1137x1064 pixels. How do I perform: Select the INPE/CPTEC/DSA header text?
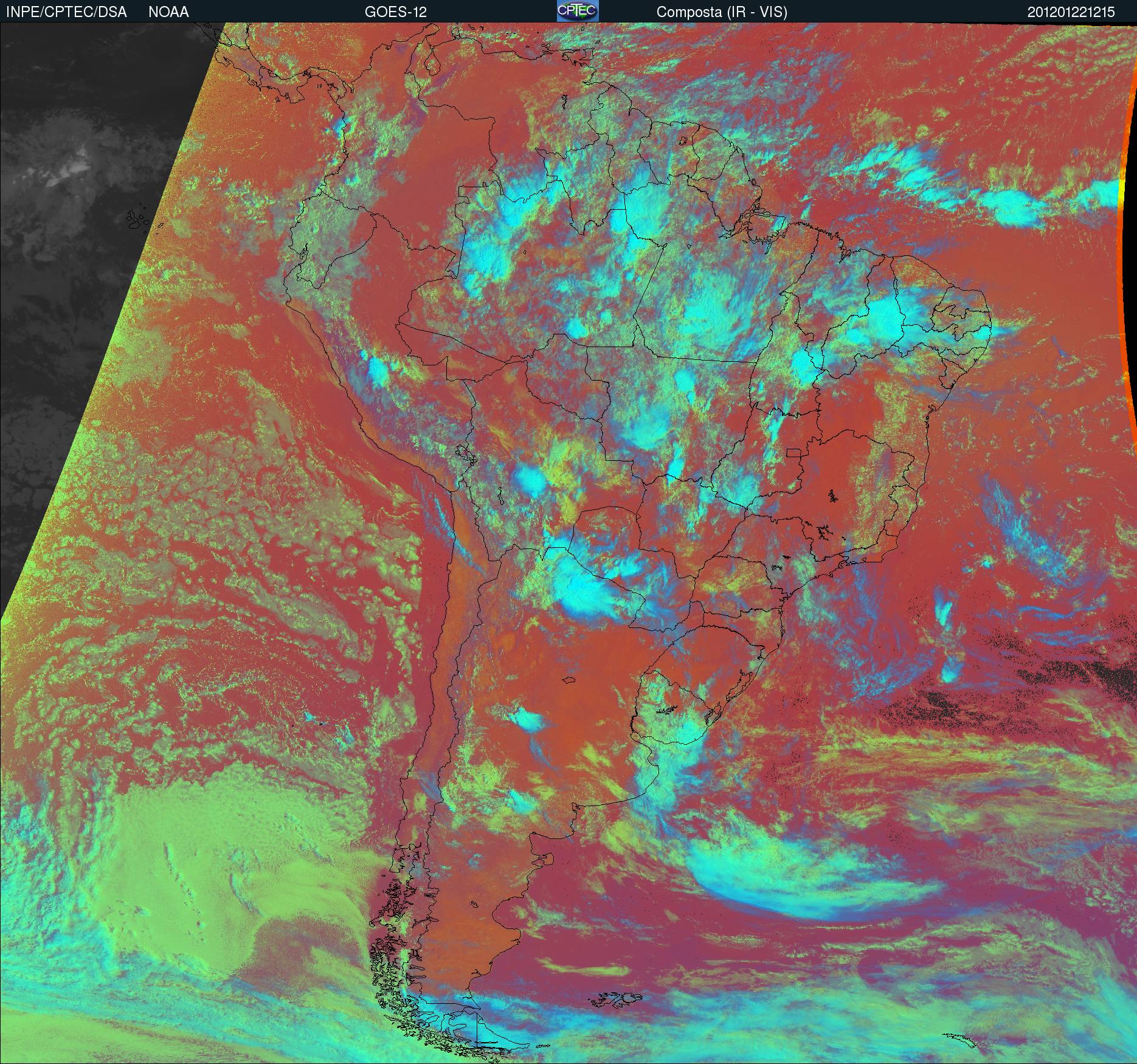pos(66,12)
